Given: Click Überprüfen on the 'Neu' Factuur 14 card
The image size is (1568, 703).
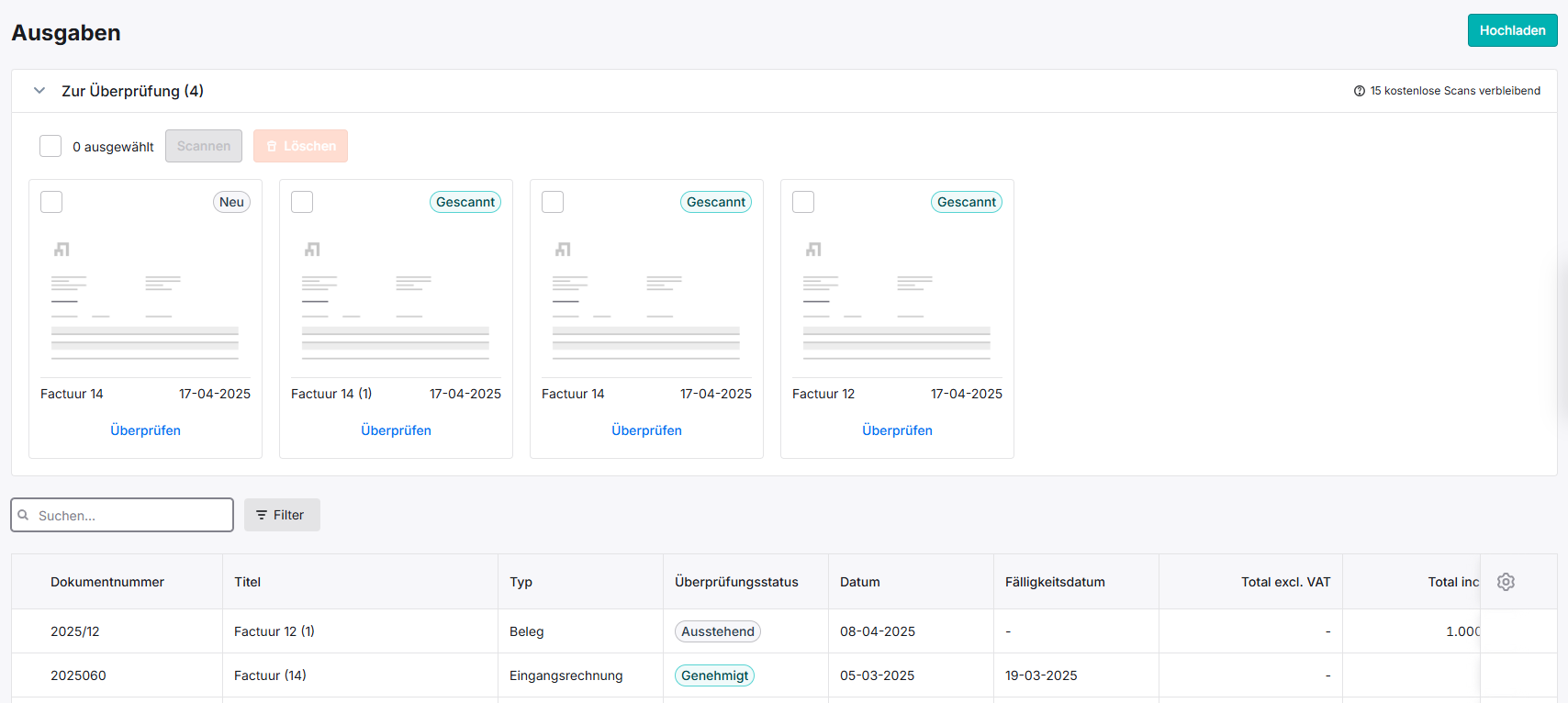Looking at the screenshot, I should pos(145,430).
